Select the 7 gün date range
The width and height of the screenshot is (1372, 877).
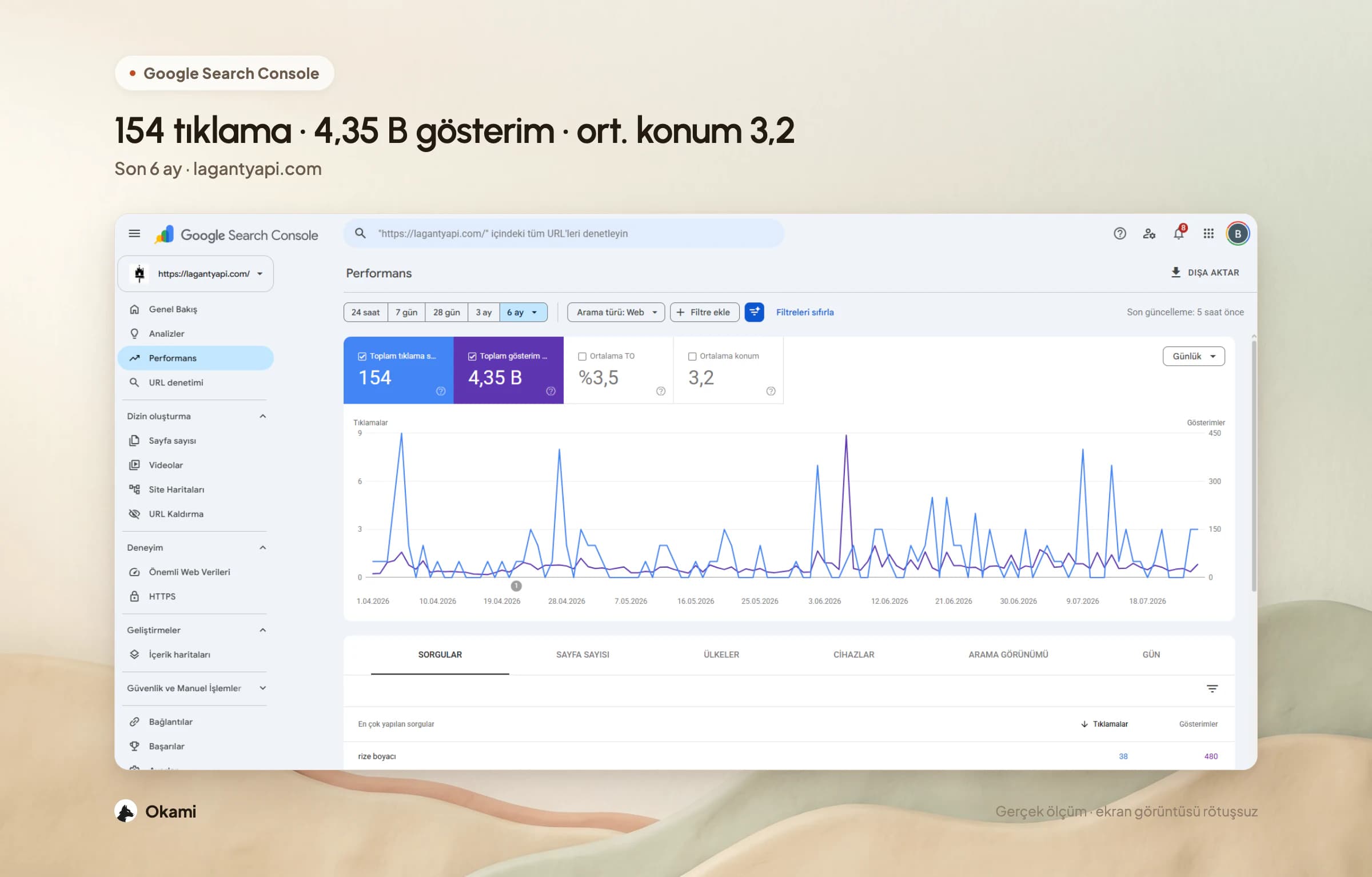point(406,312)
